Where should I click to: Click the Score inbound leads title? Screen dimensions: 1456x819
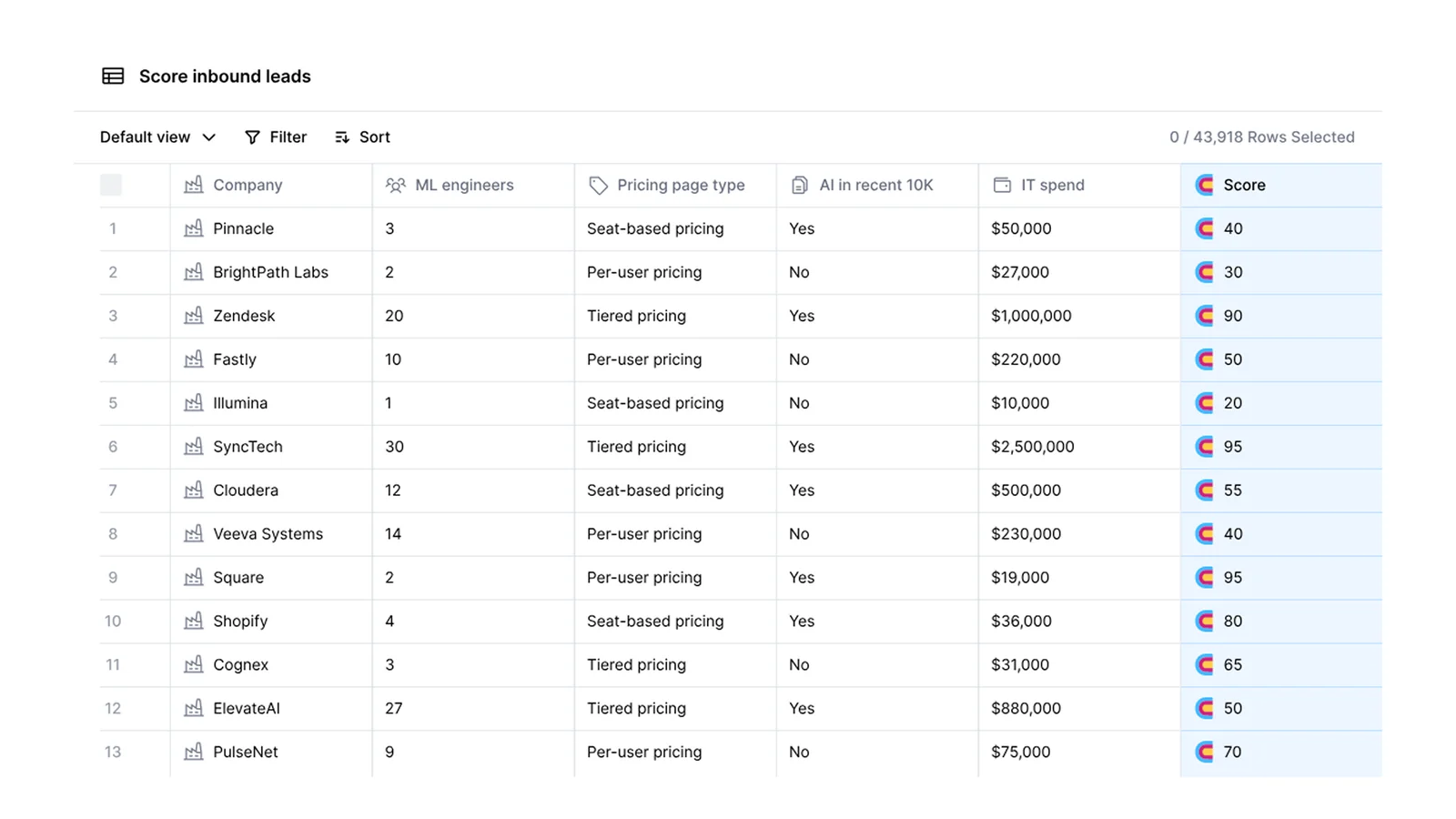[225, 76]
